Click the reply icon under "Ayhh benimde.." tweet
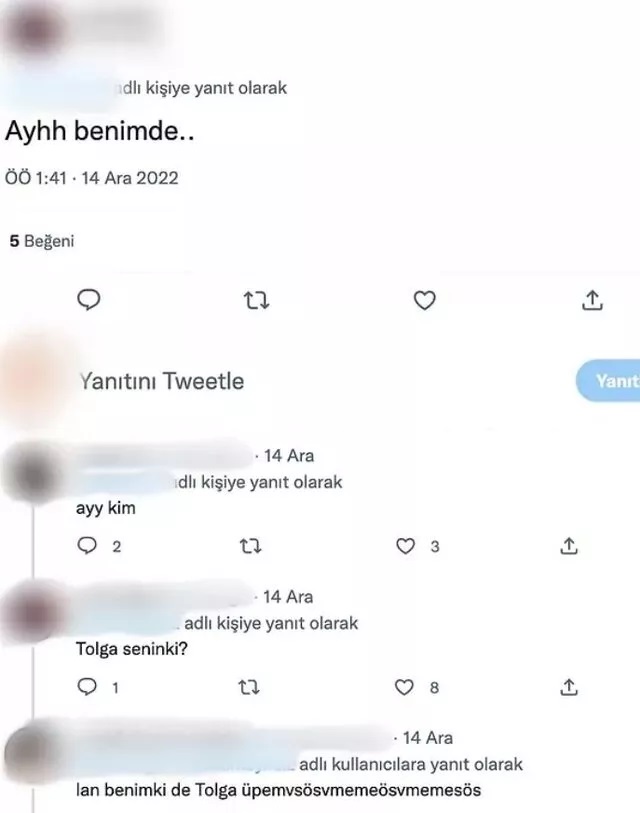The width and height of the screenshot is (640, 813). coord(89,300)
